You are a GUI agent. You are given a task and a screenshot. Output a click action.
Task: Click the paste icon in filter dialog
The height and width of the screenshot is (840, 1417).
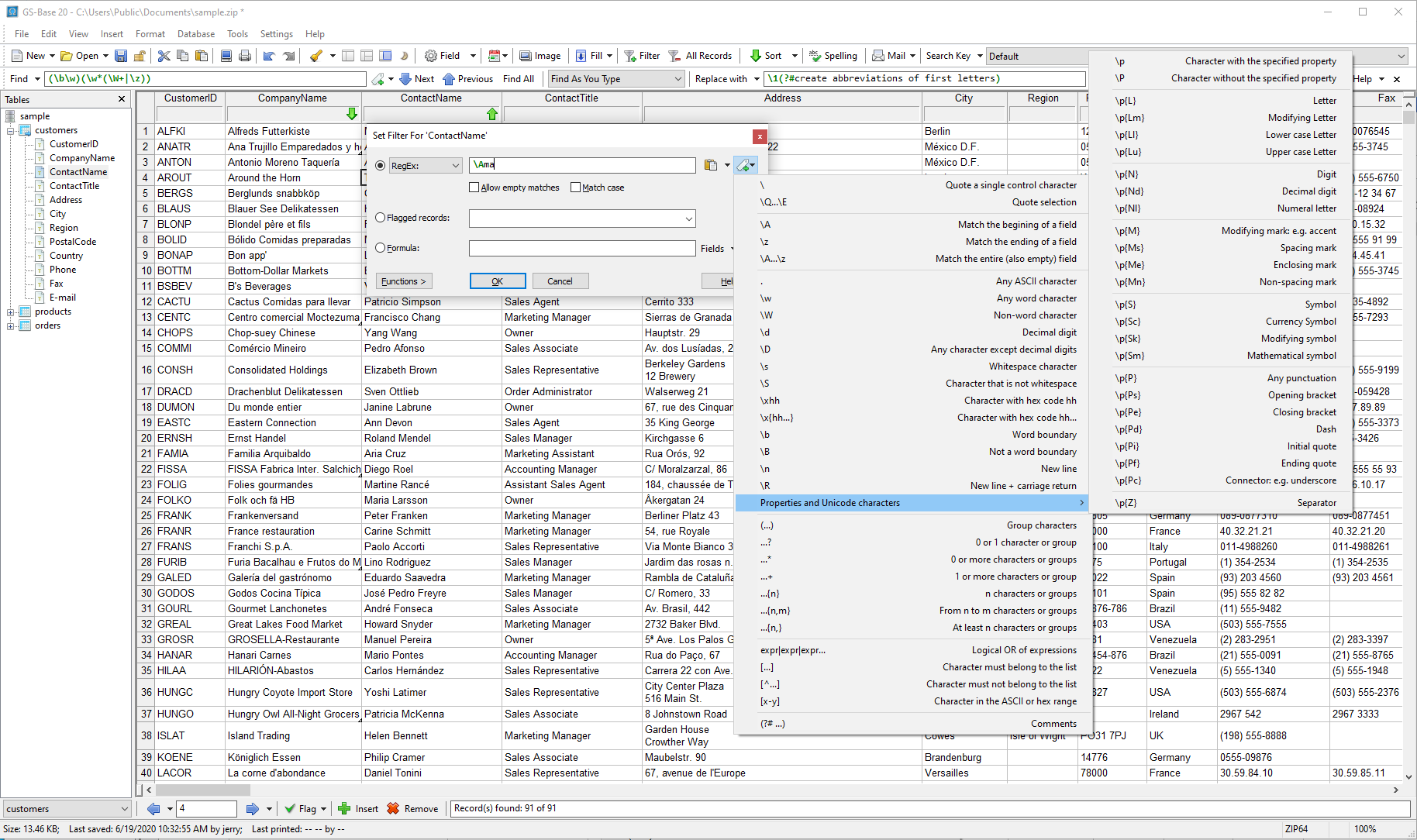pyautogui.click(x=711, y=165)
